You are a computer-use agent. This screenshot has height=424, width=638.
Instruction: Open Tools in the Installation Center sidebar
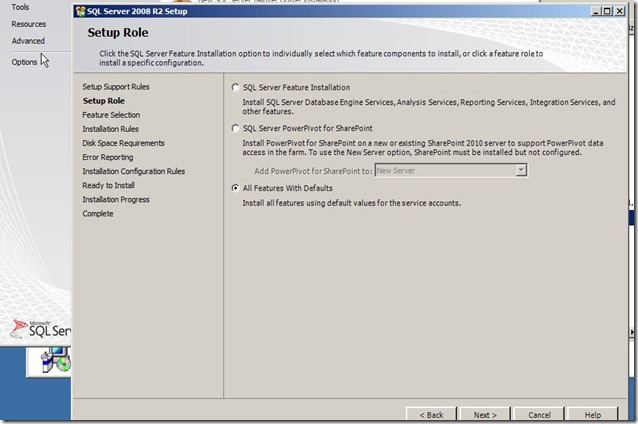(20, 7)
